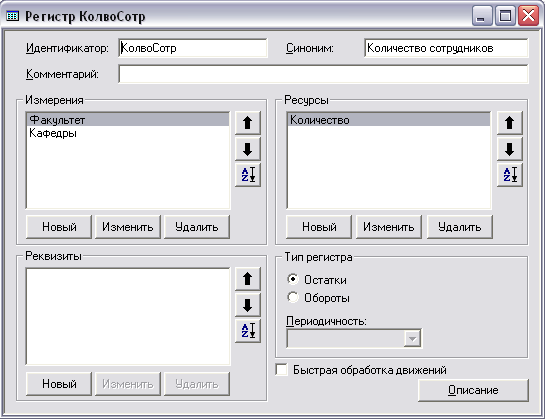Viewport: 545px width, 419px height.
Task: Click Изменить in Ресурсы group
Action: pyautogui.click(x=389, y=227)
